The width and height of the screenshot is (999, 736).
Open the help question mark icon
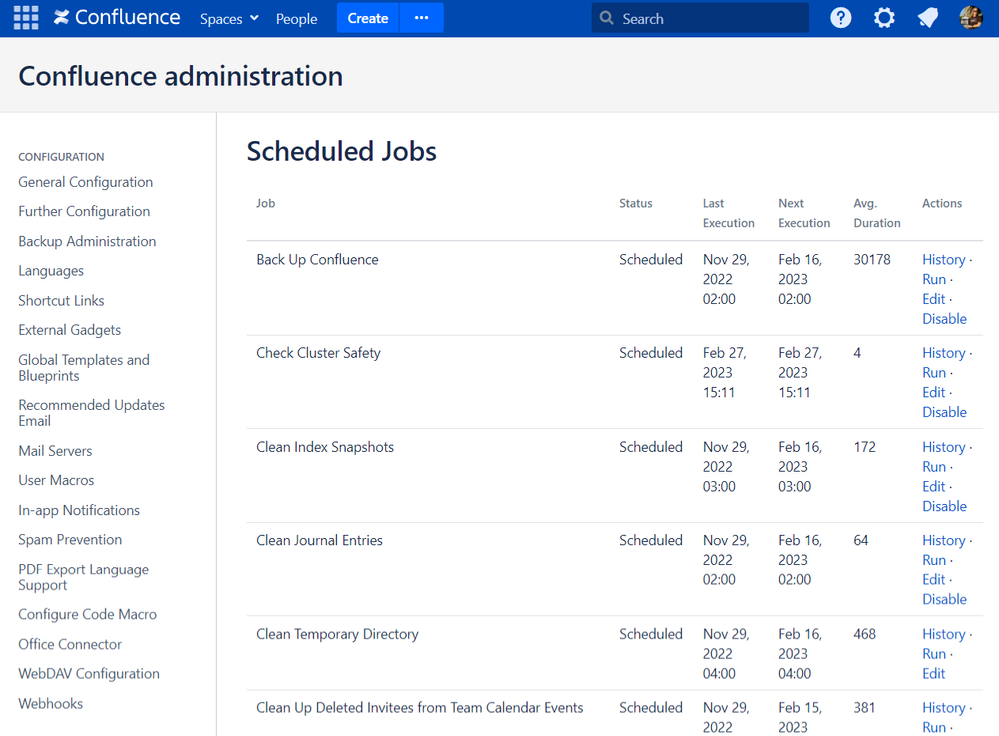pos(840,18)
